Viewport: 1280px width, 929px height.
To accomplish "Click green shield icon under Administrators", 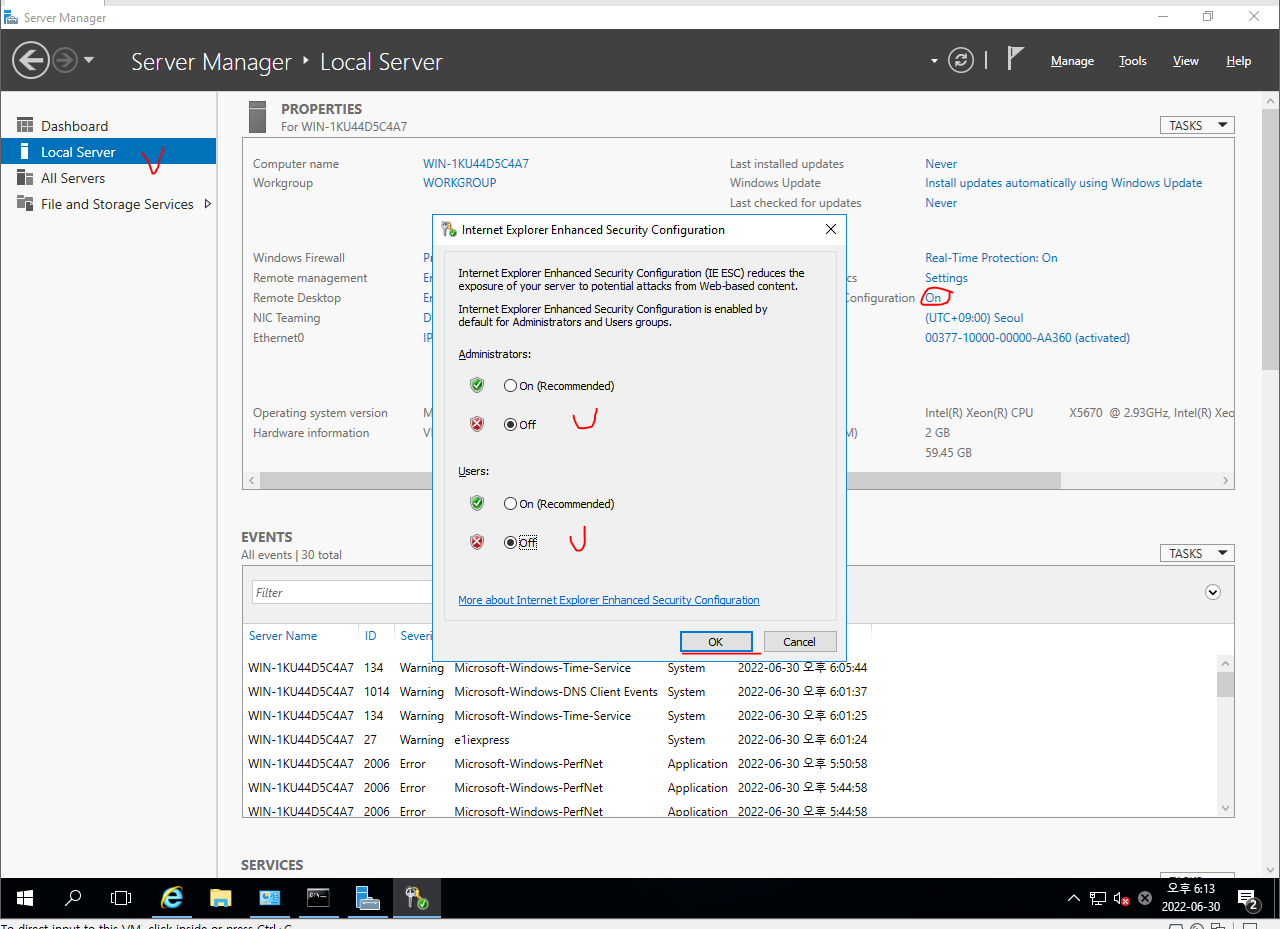I will 477,385.
